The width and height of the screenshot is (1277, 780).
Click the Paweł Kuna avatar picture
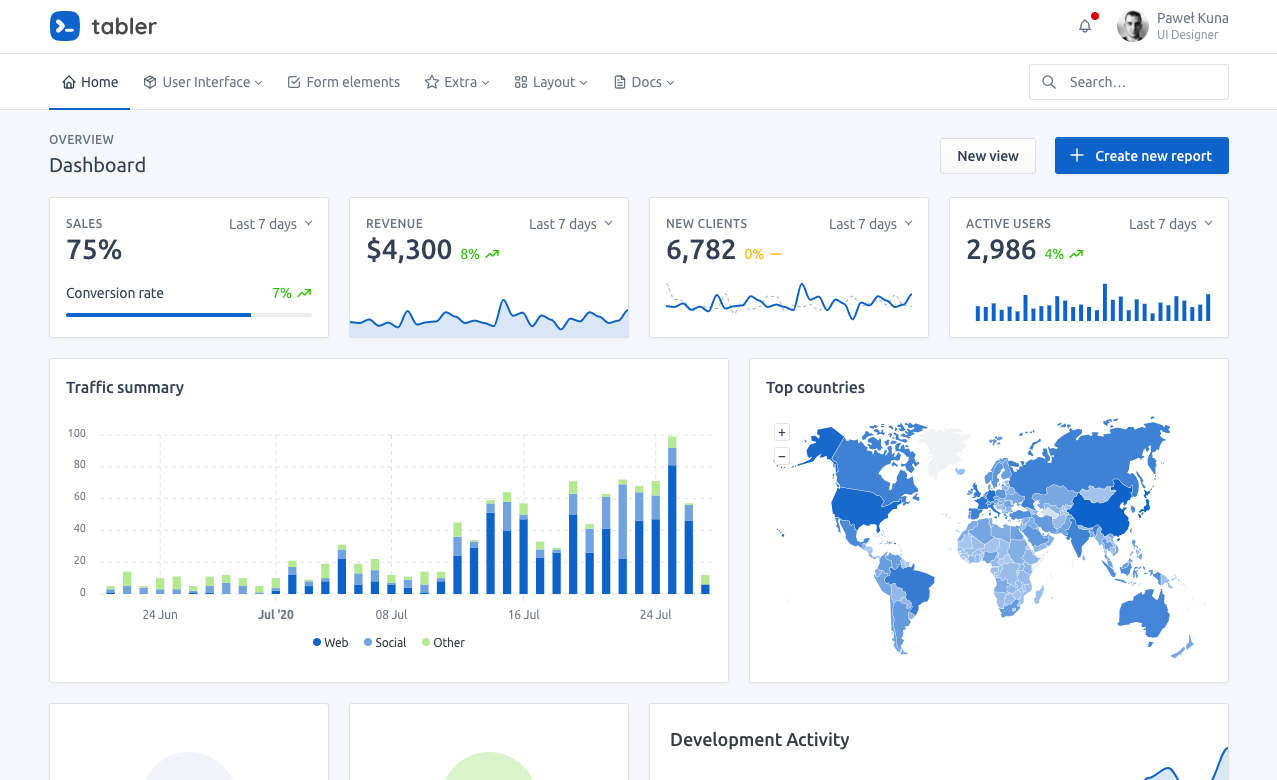tap(1133, 26)
